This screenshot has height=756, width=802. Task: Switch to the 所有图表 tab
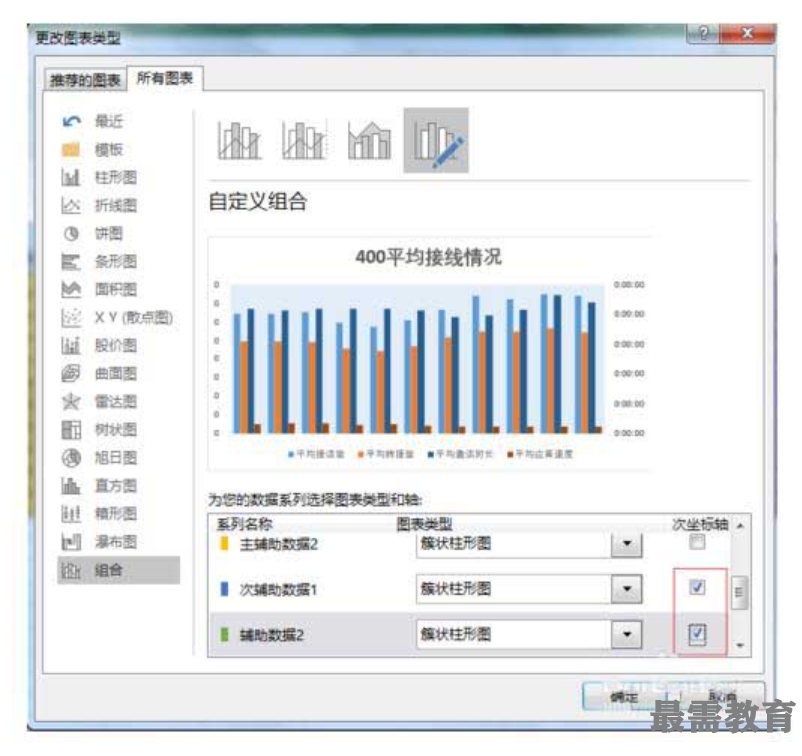[x=165, y=78]
